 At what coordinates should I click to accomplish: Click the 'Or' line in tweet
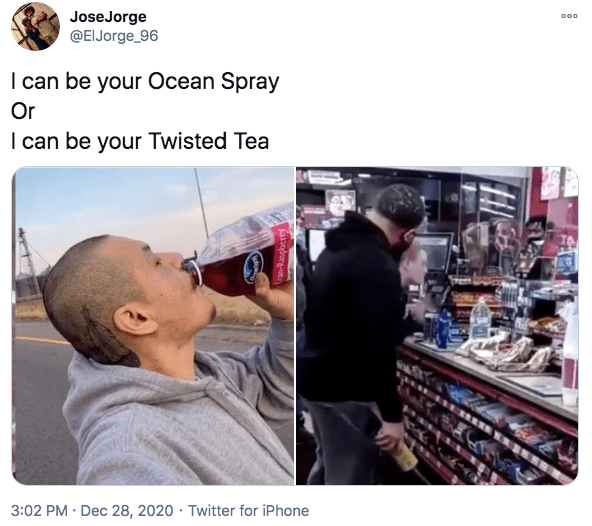click(x=23, y=111)
